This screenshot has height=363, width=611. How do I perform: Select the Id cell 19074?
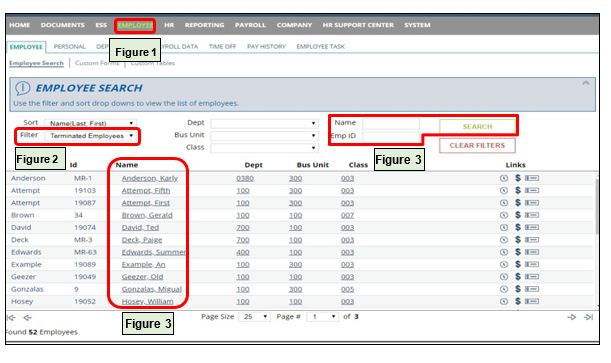coord(85,227)
